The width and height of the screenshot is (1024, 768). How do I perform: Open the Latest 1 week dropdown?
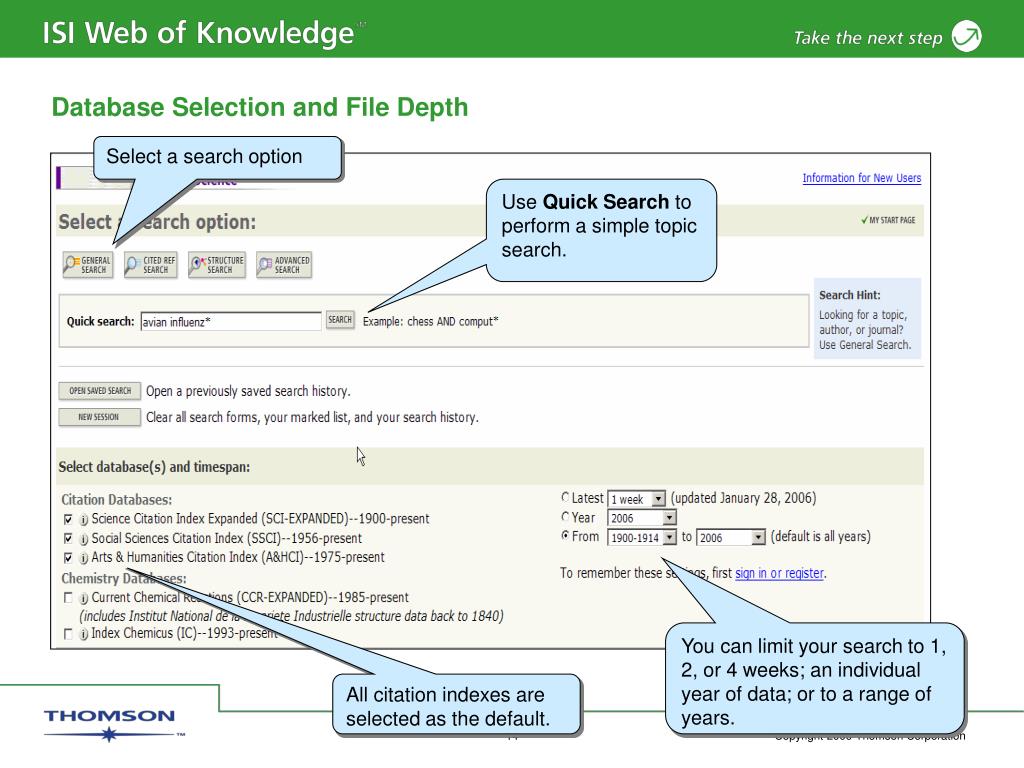pyautogui.click(x=636, y=499)
